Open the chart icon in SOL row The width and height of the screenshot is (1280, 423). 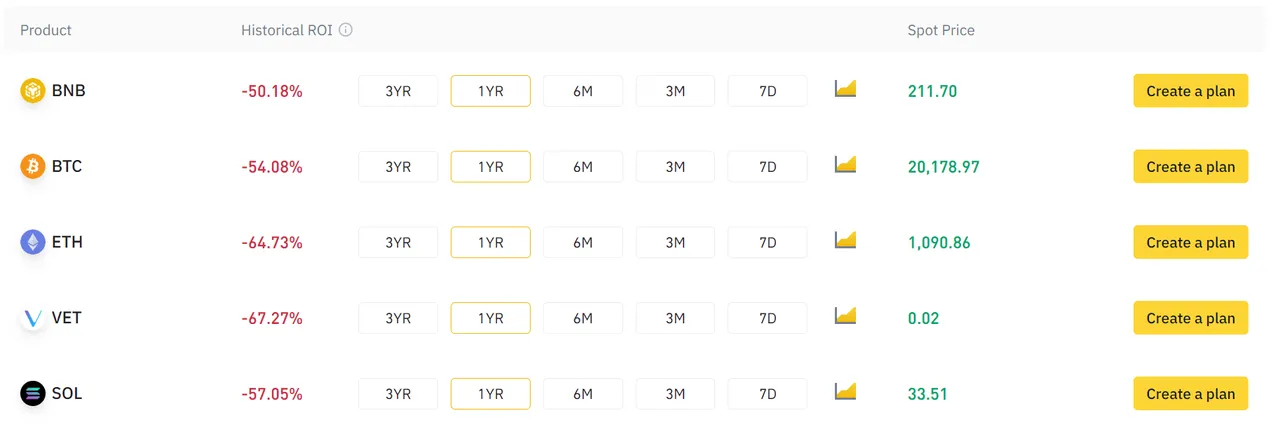point(846,391)
